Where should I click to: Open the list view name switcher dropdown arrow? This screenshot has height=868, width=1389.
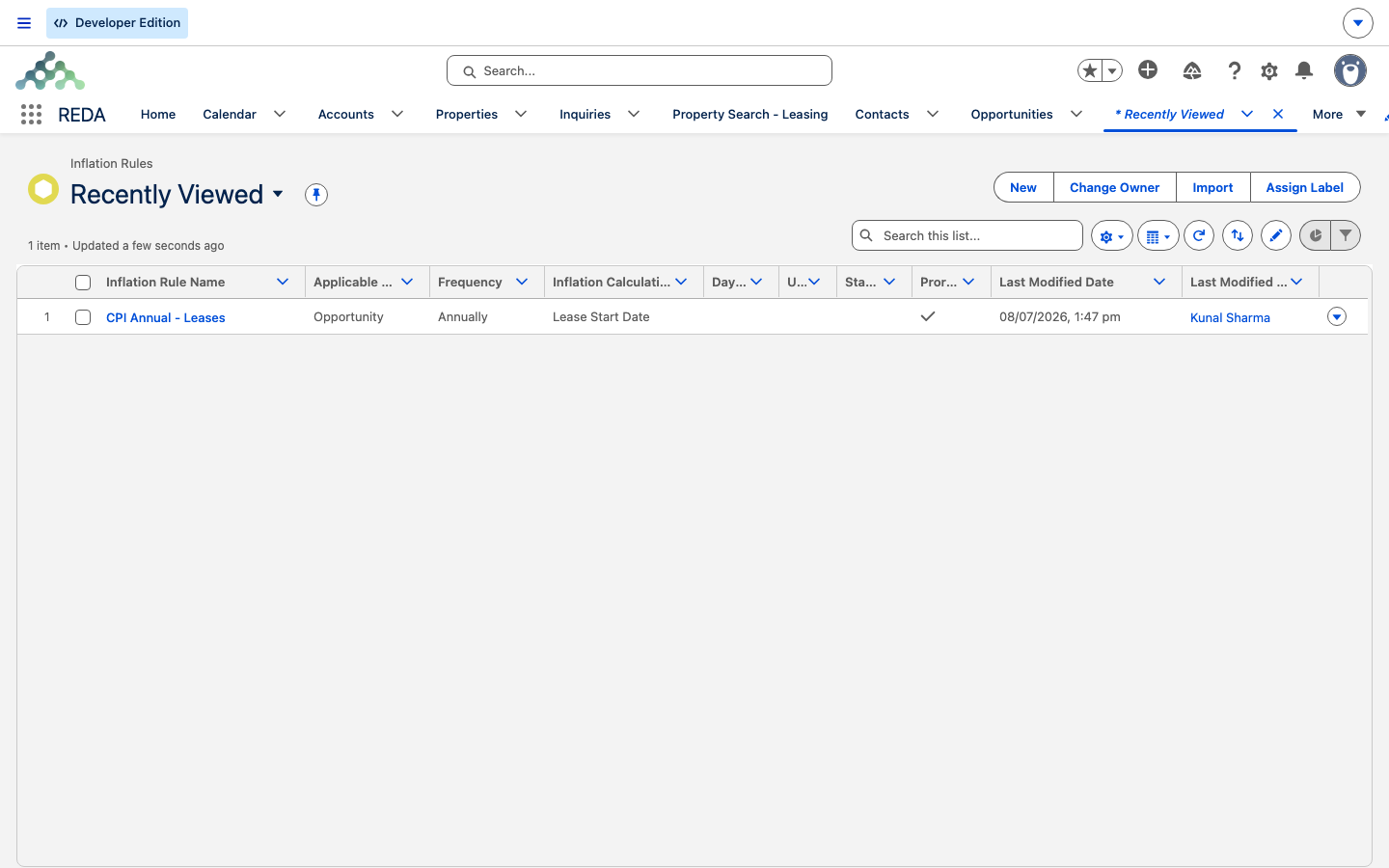[x=278, y=194]
